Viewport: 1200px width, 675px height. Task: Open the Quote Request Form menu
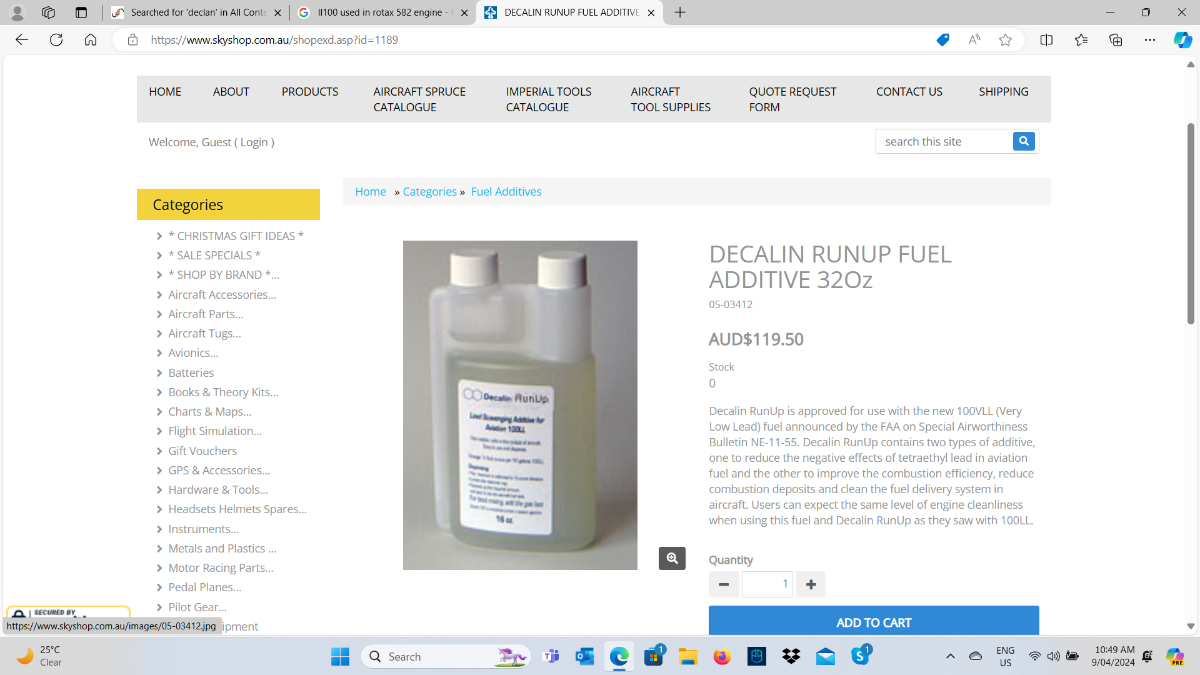coord(793,99)
